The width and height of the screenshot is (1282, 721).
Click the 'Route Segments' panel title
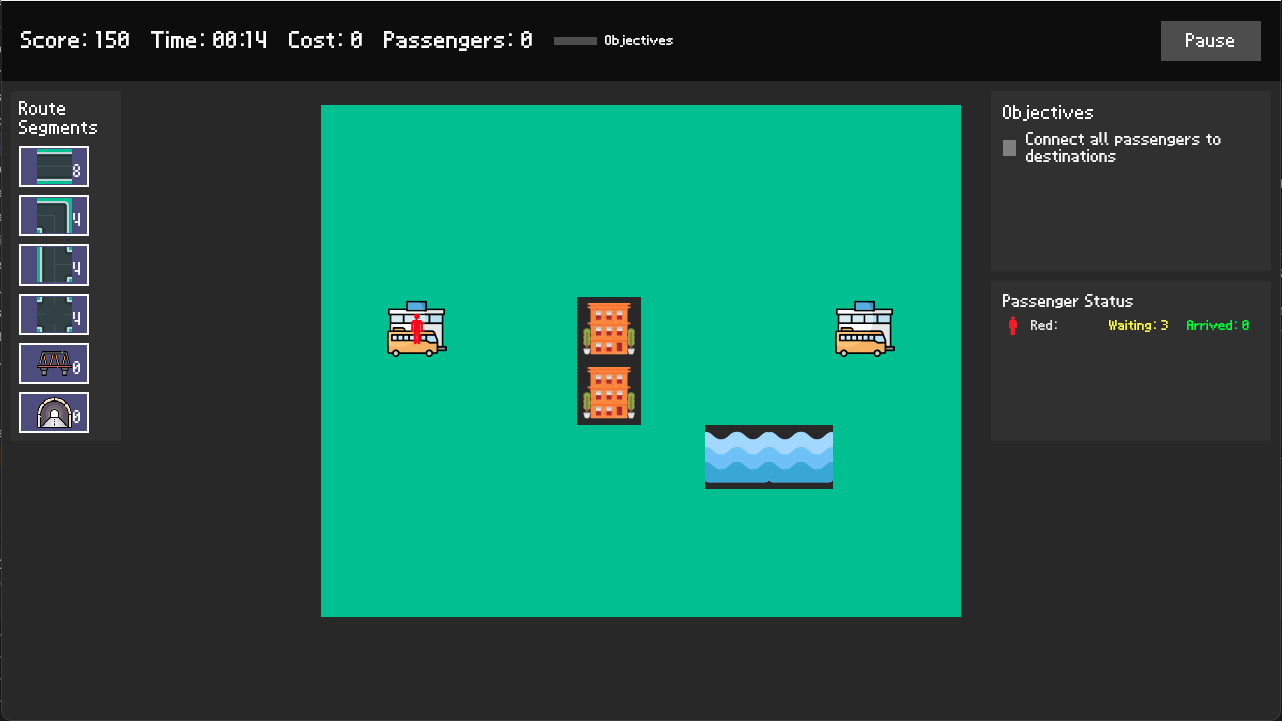[x=58, y=118]
